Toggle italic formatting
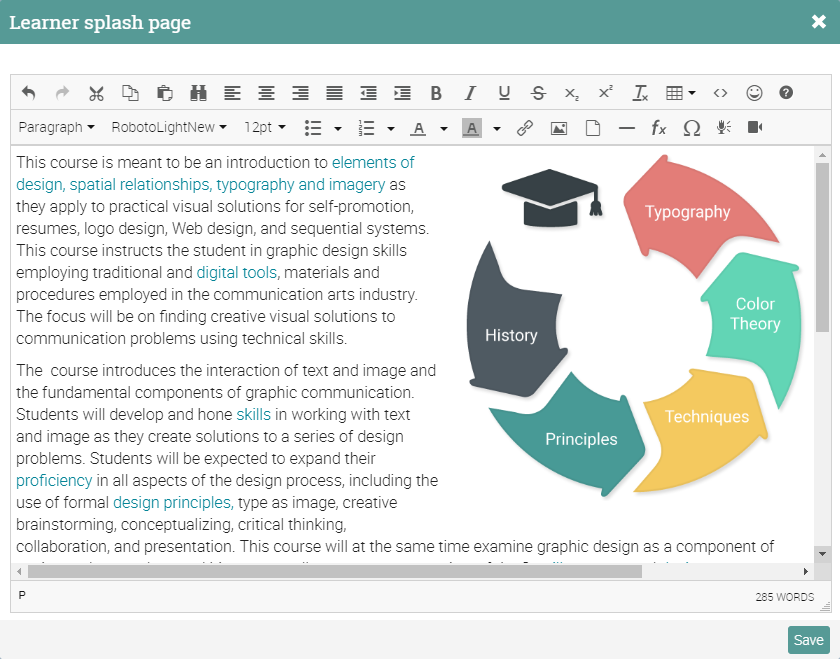The image size is (840, 659). point(470,93)
